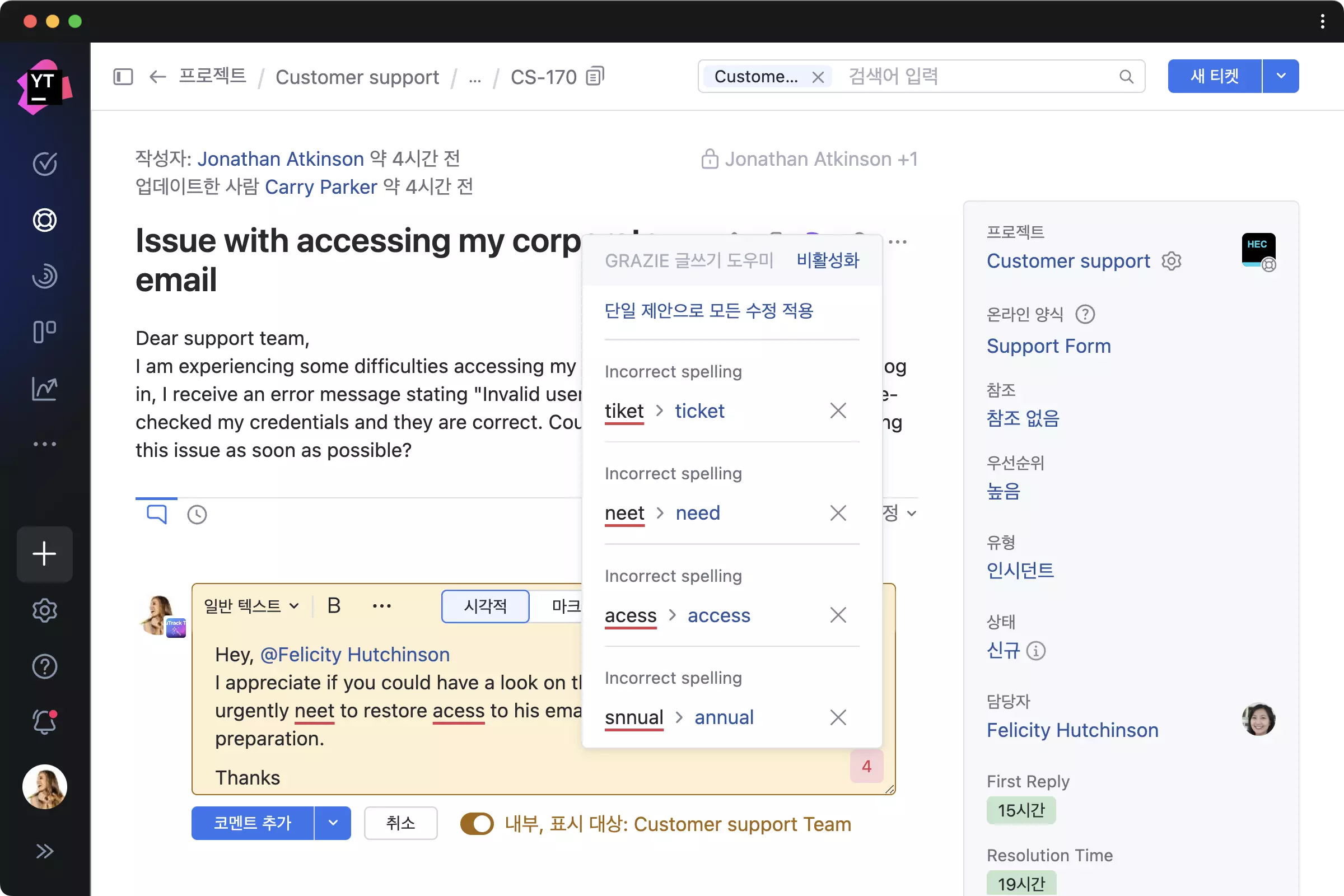Click the Agile boards sidebar icon

(x=45, y=332)
